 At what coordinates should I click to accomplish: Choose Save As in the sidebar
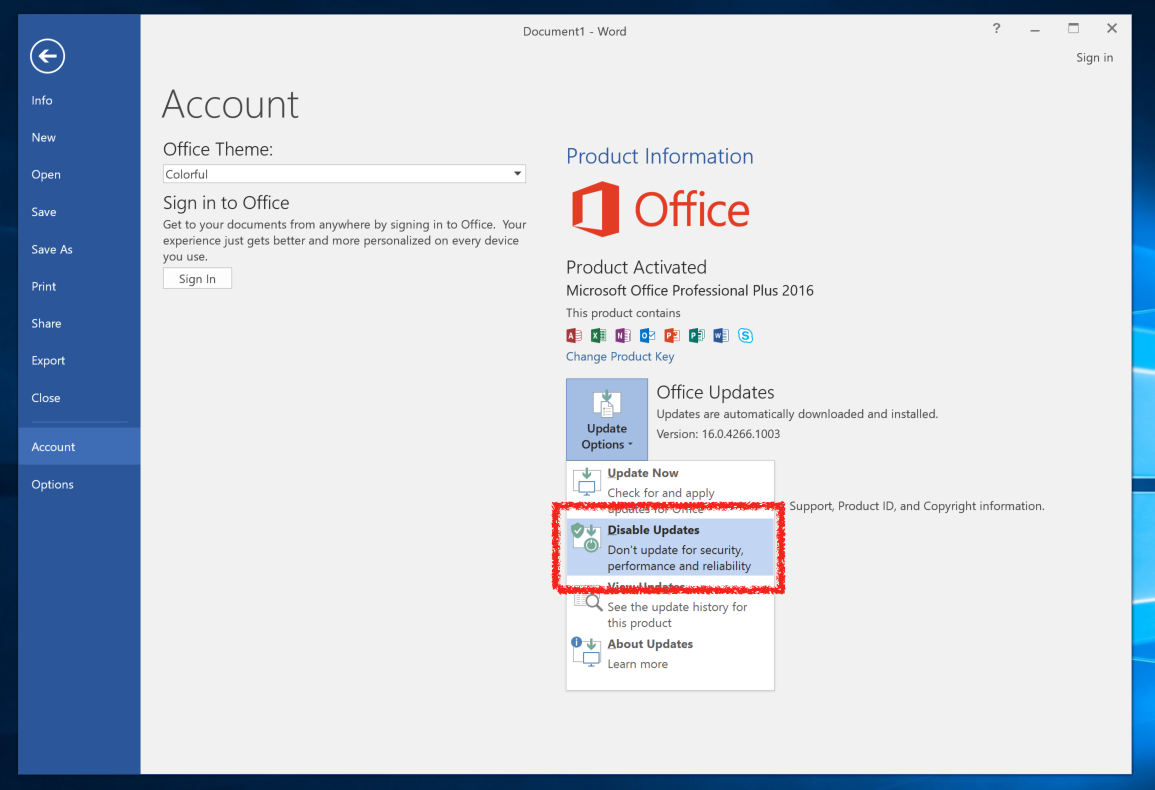[x=52, y=249]
